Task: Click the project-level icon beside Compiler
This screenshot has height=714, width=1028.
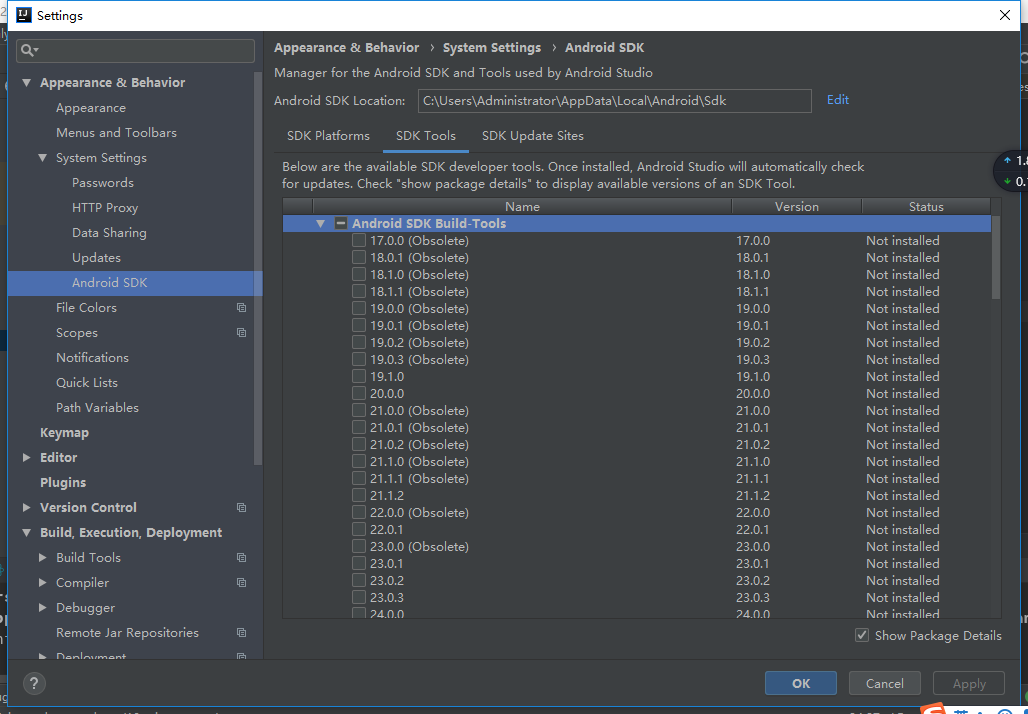Action: click(x=241, y=582)
